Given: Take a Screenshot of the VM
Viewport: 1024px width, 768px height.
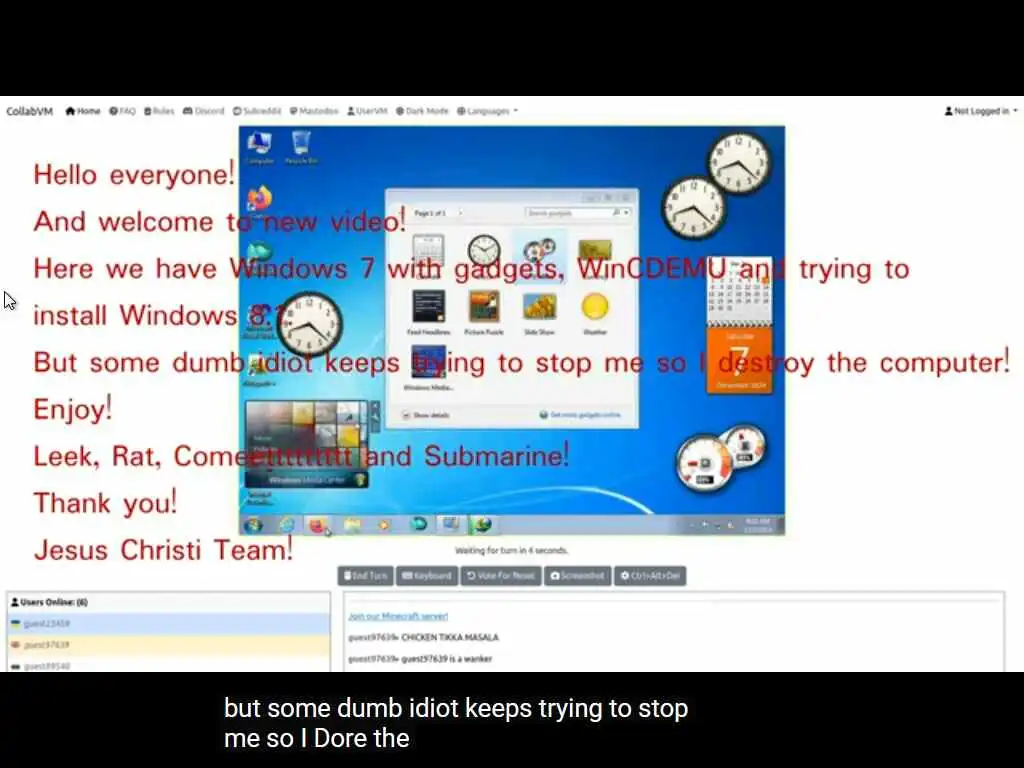Looking at the screenshot, I should coord(577,576).
